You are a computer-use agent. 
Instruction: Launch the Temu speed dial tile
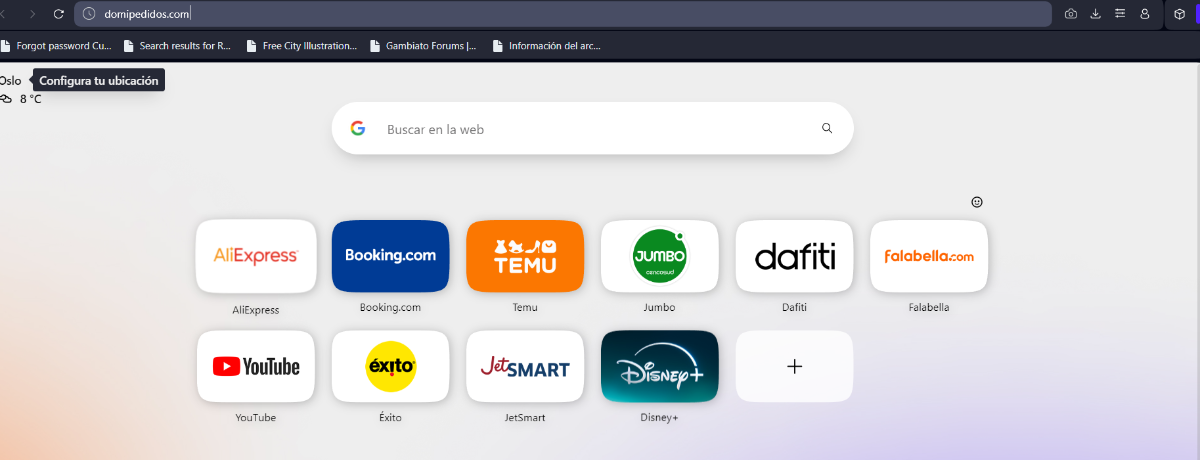[525, 256]
